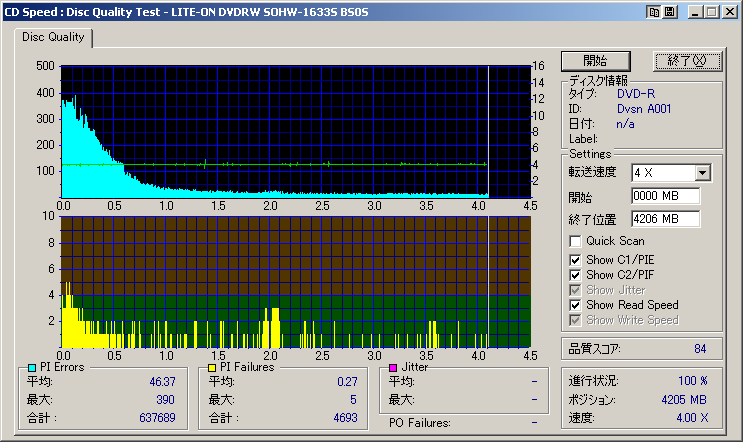The width and height of the screenshot is (743, 442).
Task: Click the 開始 start button
Action: click(596, 61)
